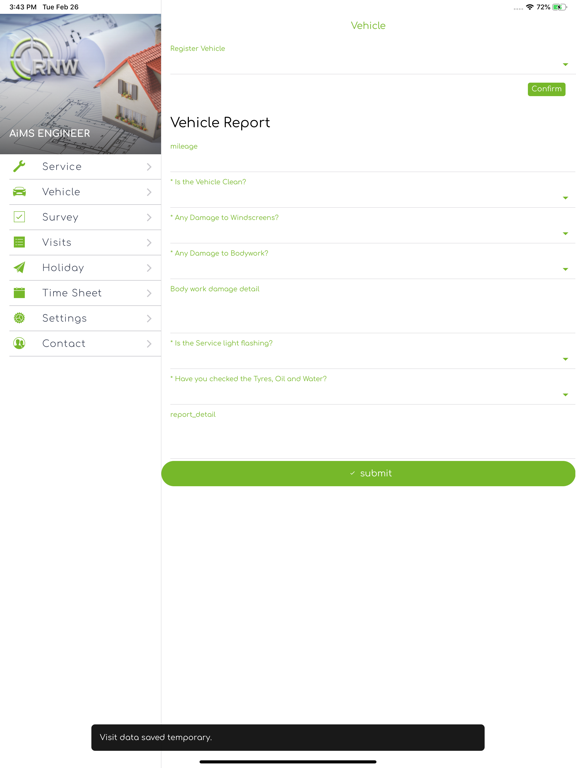Click the paper plane Holiday icon
The width and height of the screenshot is (576, 768).
(x=19, y=267)
